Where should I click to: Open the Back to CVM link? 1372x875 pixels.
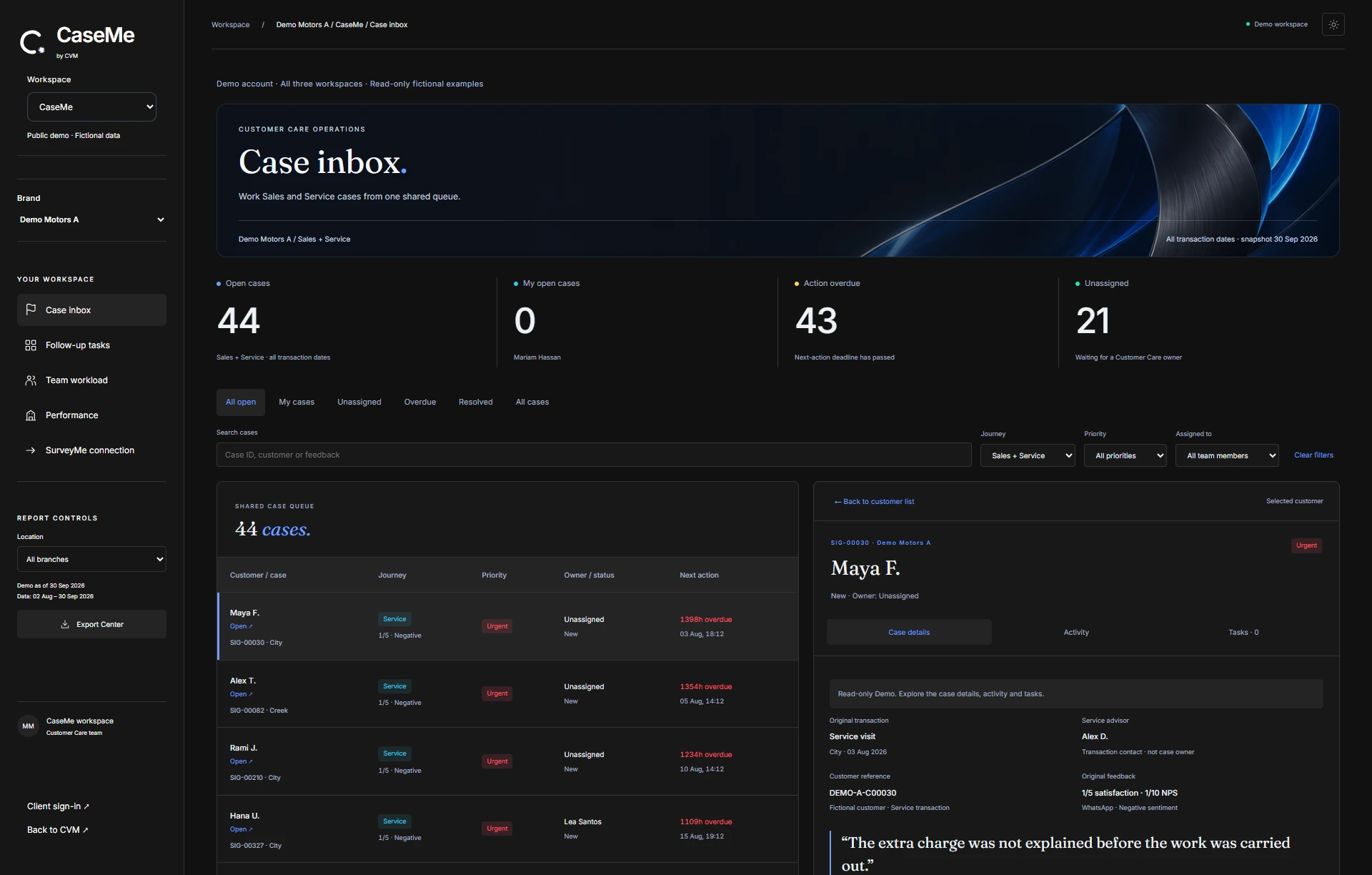(x=57, y=830)
